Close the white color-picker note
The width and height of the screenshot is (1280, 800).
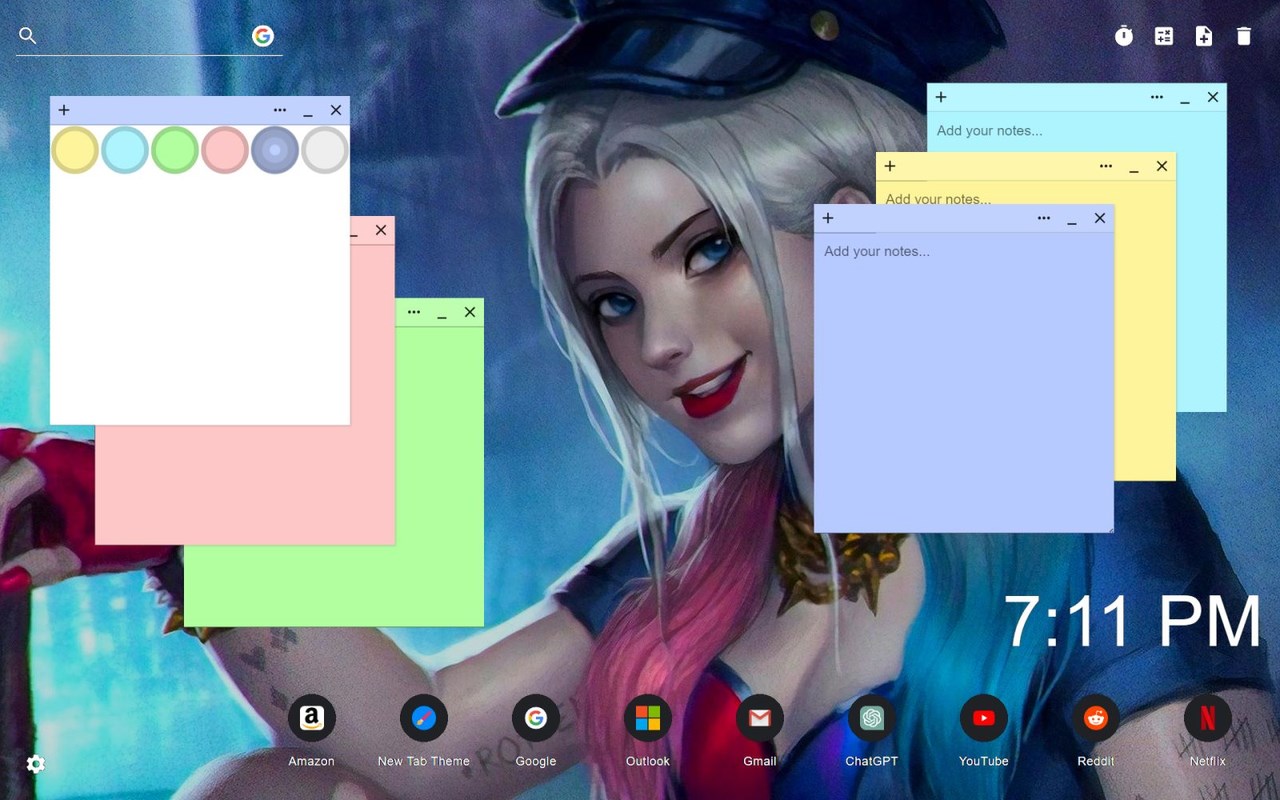click(x=336, y=110)
